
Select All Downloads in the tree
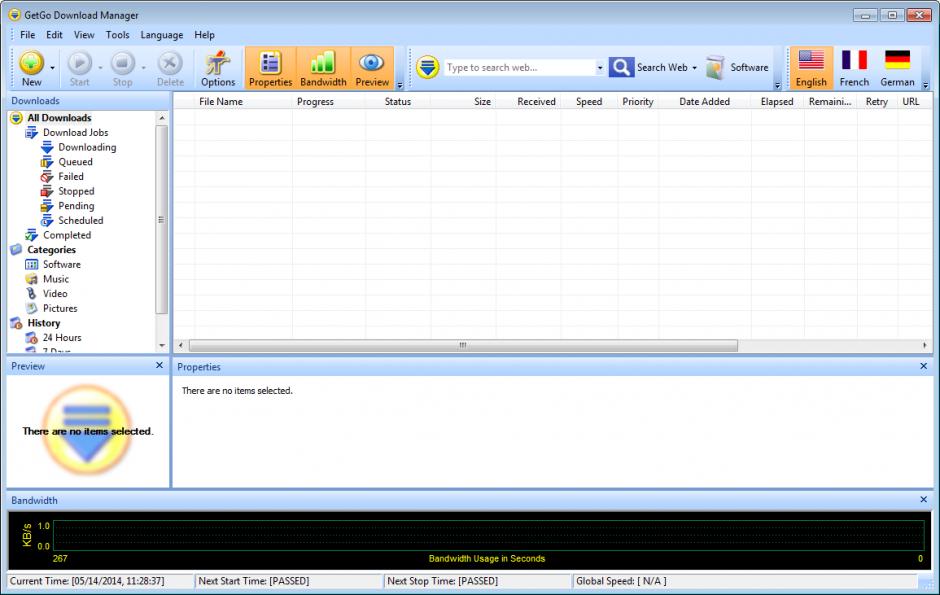(x=59, y=118)
